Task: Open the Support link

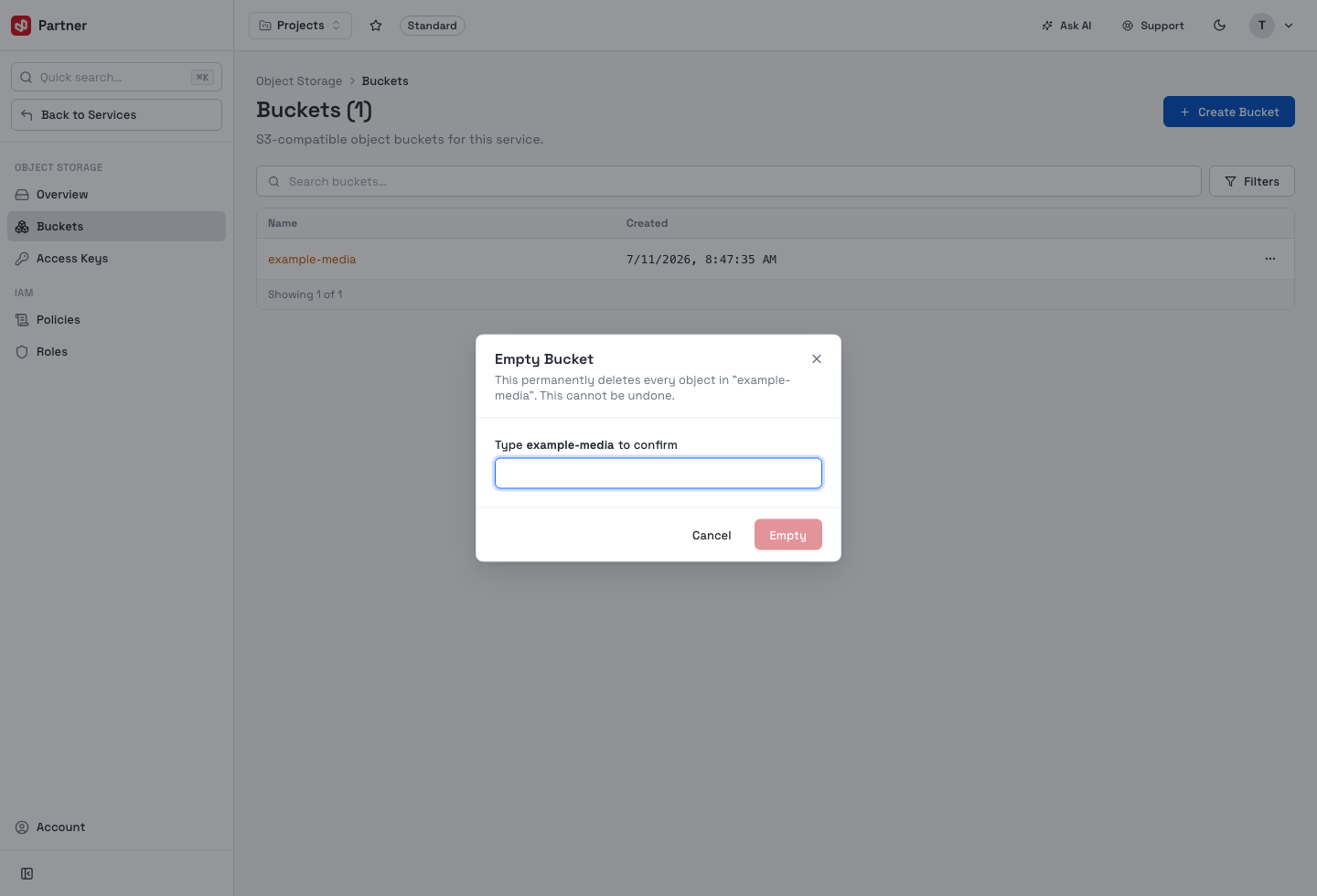Action: pos(1153,26)
